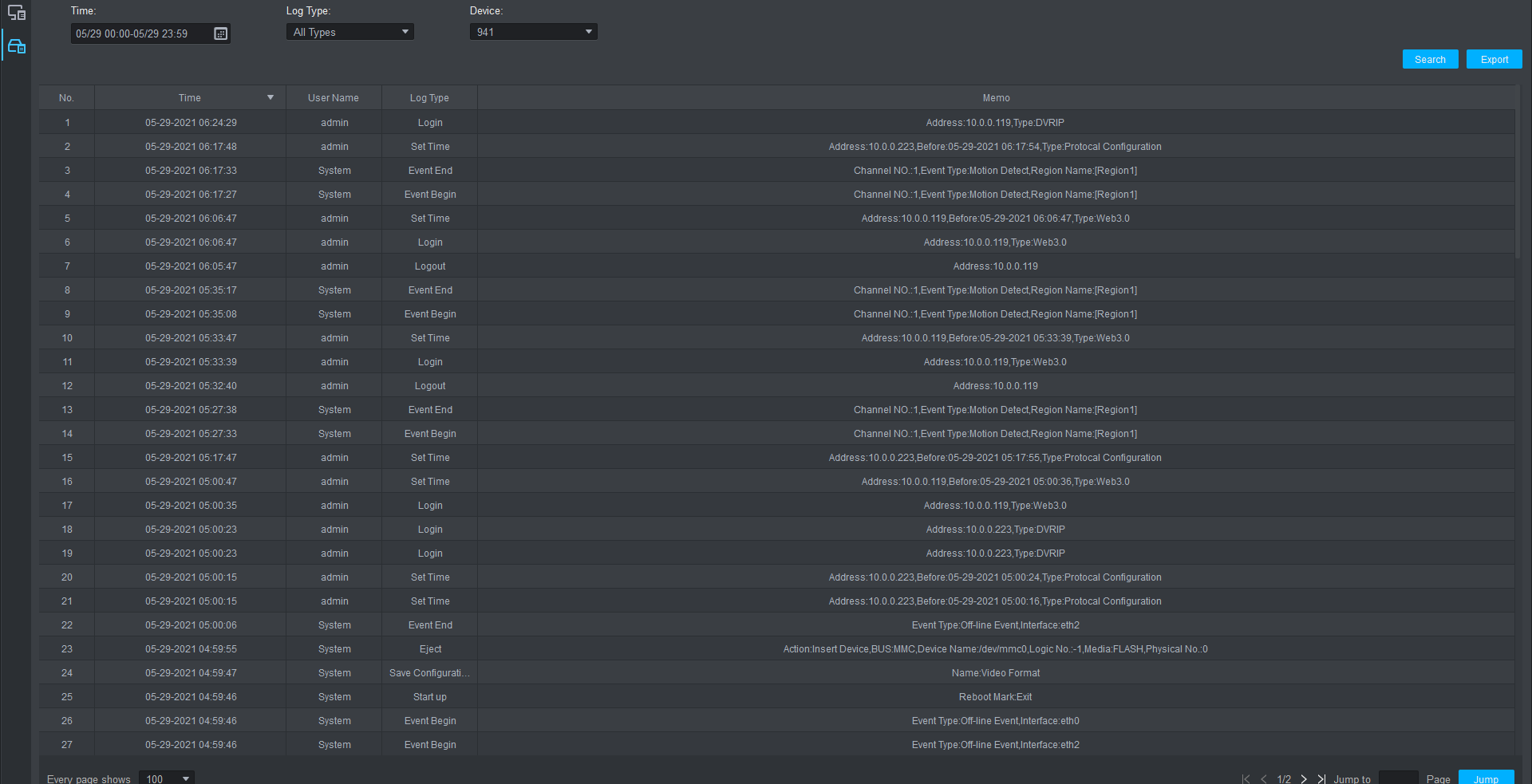1532x784 pixels.
Task: Go to the first page of results
Action: click(x=1246, y=779)
